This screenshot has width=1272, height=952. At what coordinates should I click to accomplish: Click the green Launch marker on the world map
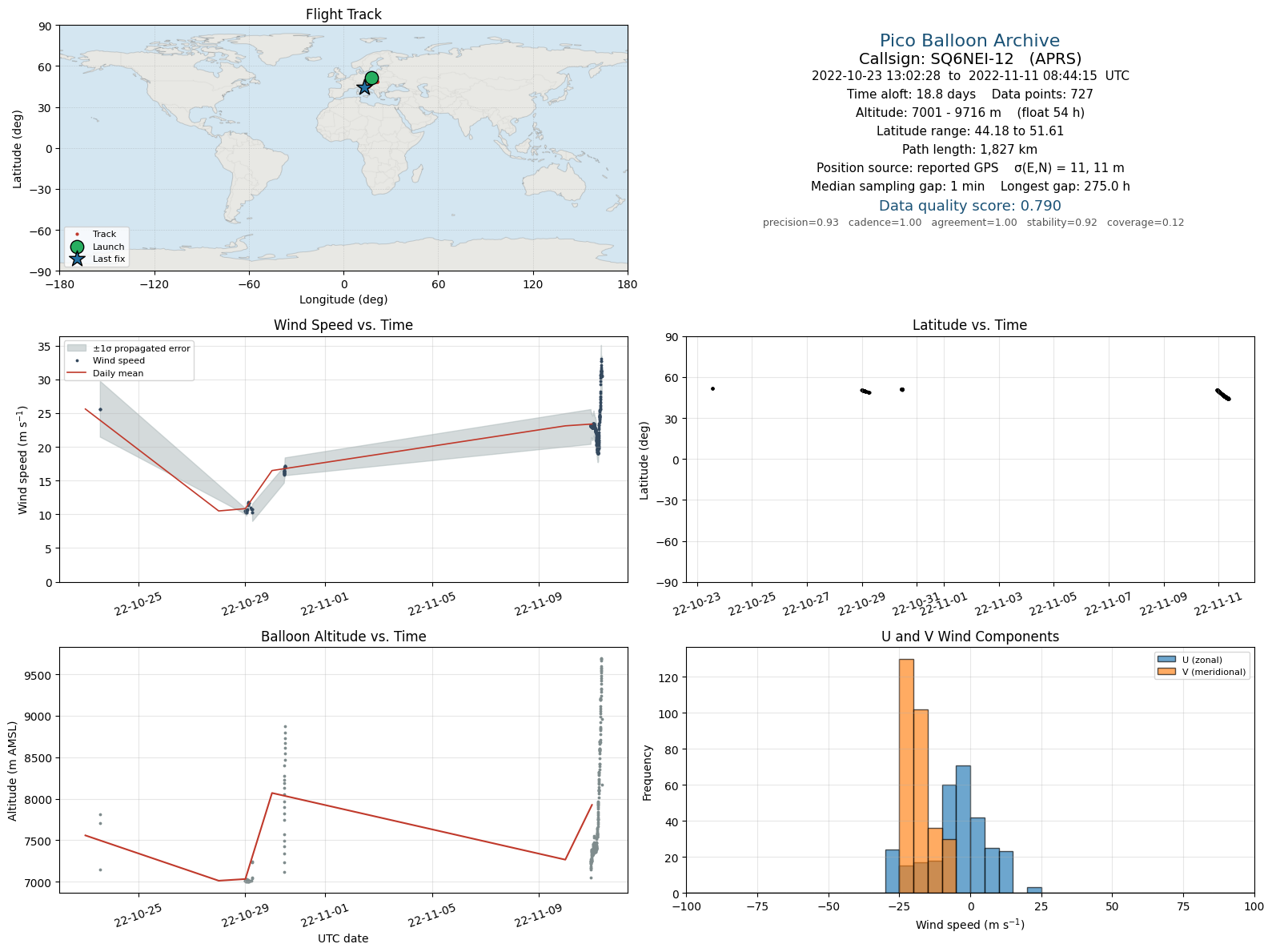point(371,78)
